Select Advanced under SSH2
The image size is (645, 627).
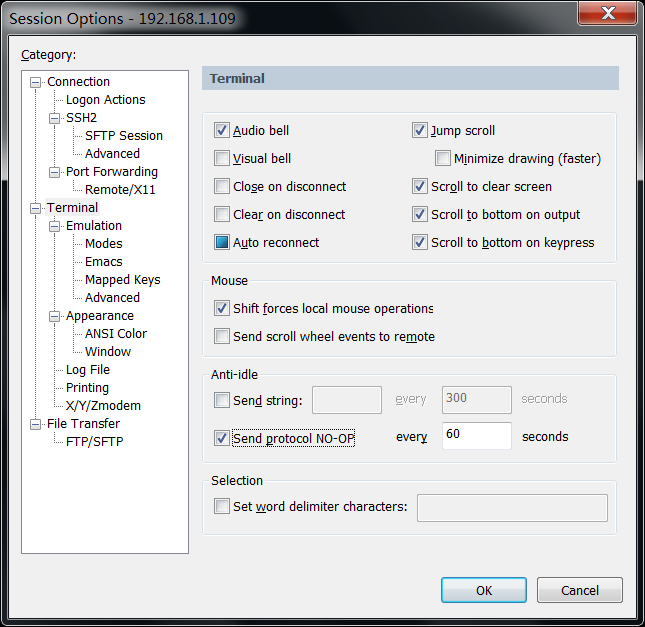coord(112,153)
